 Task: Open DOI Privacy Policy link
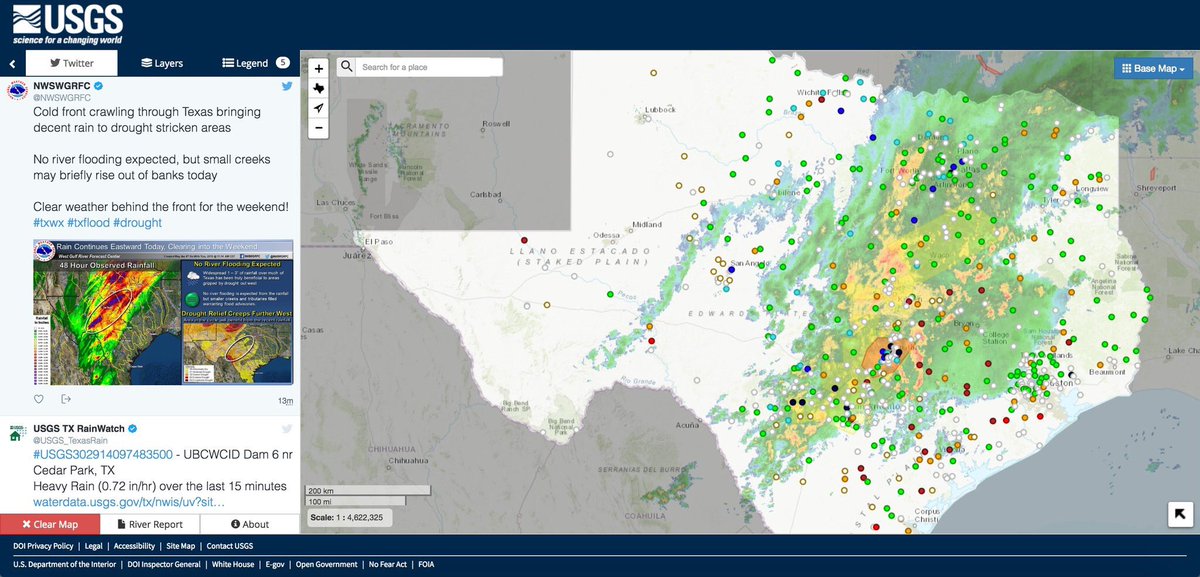(x=43, y=547)
